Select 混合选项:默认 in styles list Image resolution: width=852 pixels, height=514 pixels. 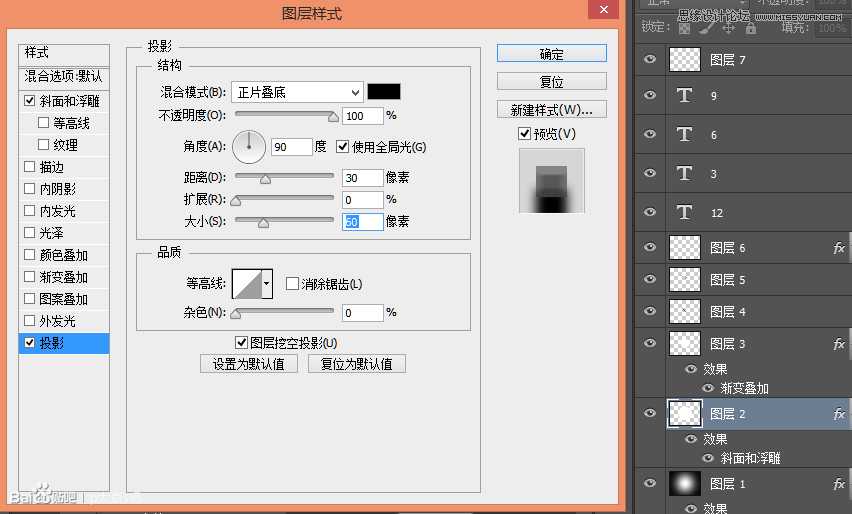63,76
